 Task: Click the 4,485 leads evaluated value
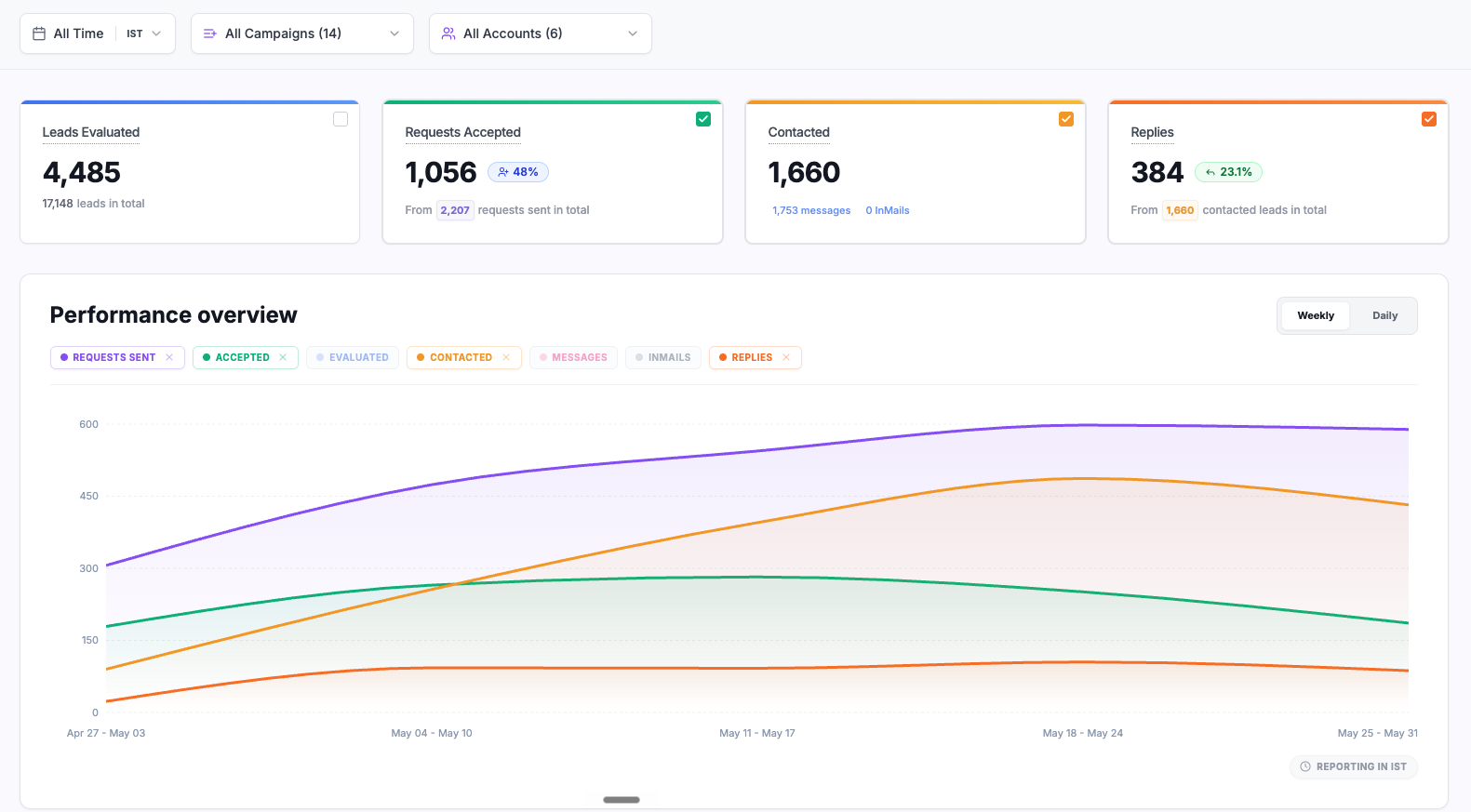tap(82, 172)
